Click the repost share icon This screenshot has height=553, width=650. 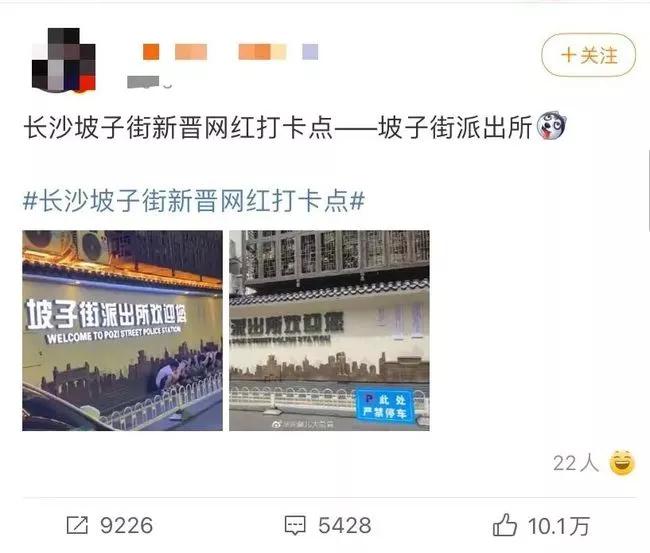click(x=78, y=525)
